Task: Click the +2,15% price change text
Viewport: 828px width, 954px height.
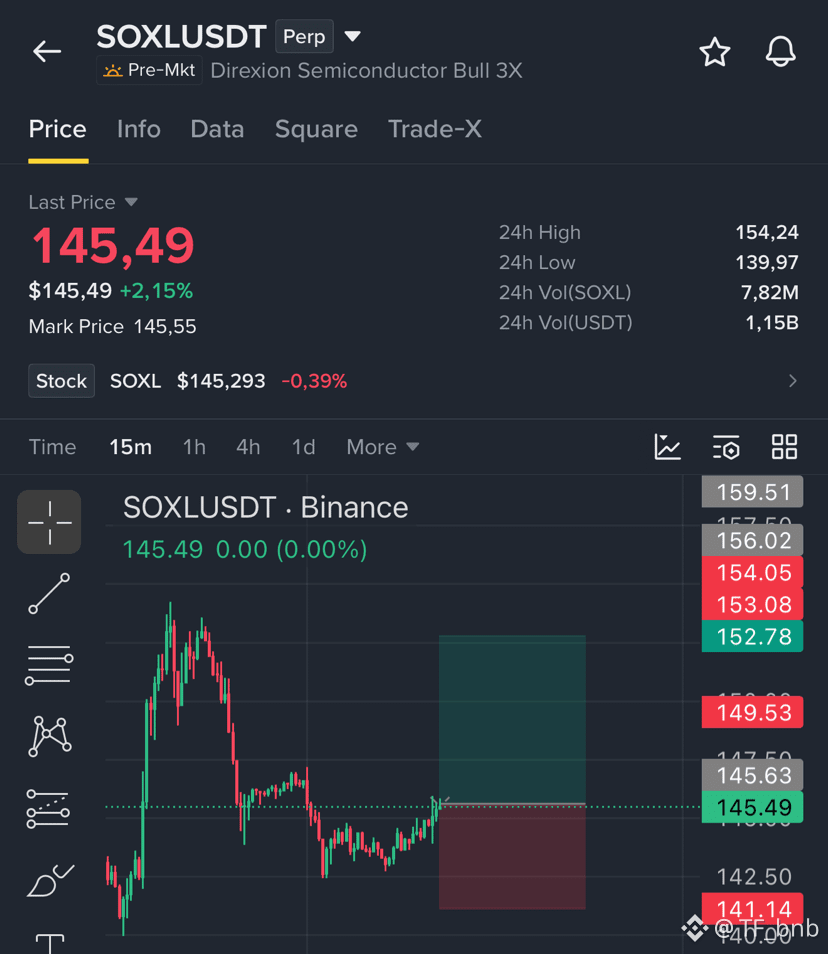Action: (x=156, y=291)
